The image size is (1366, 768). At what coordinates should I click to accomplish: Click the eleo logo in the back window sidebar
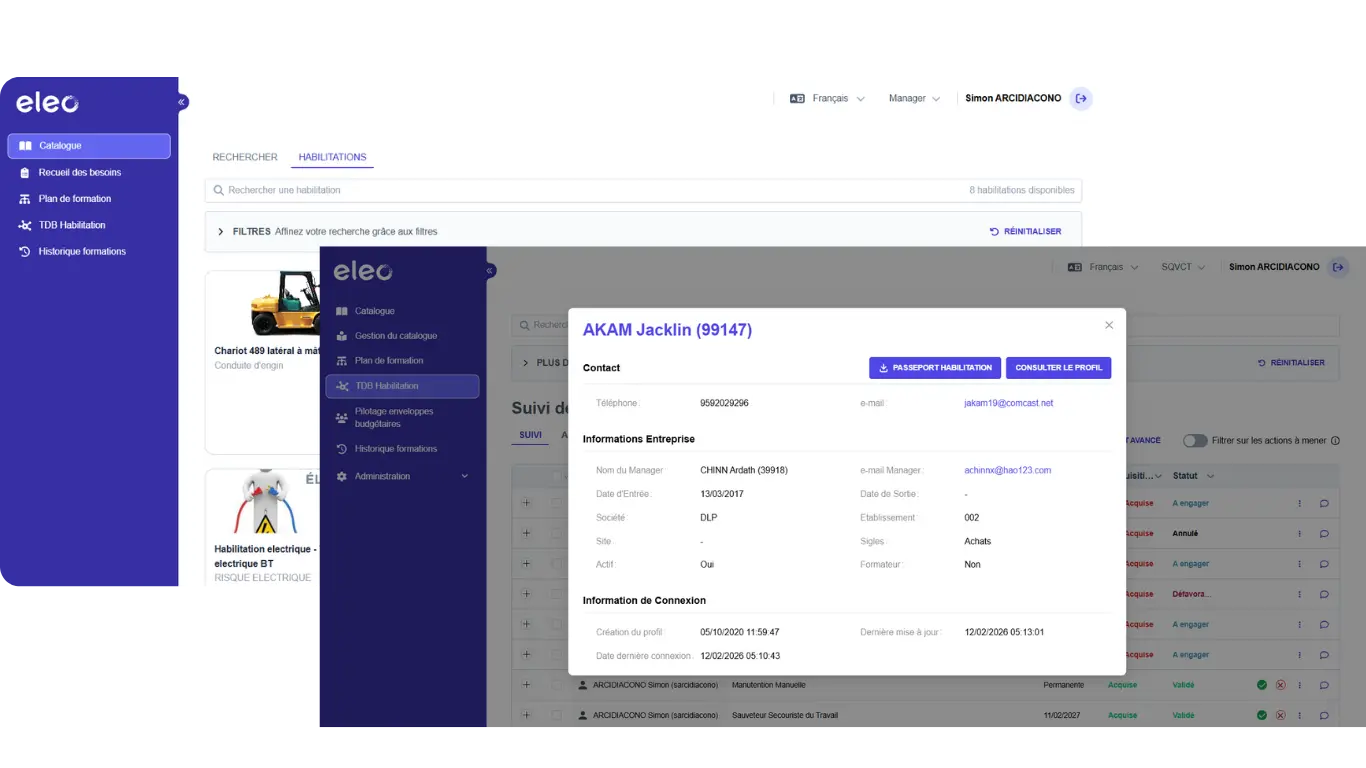pyautogui.click(x=47, y=103)
